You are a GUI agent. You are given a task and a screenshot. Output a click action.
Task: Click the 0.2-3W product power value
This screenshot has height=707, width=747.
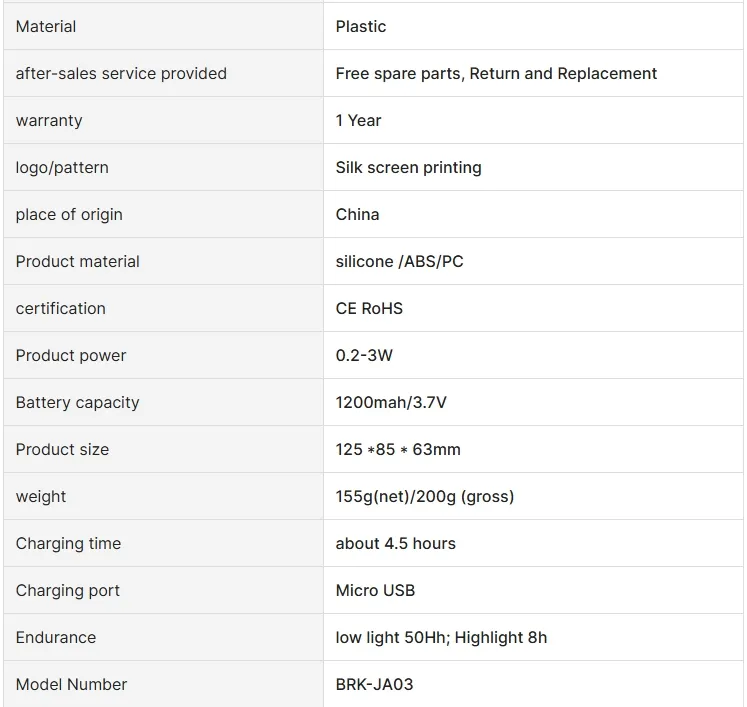364,356
